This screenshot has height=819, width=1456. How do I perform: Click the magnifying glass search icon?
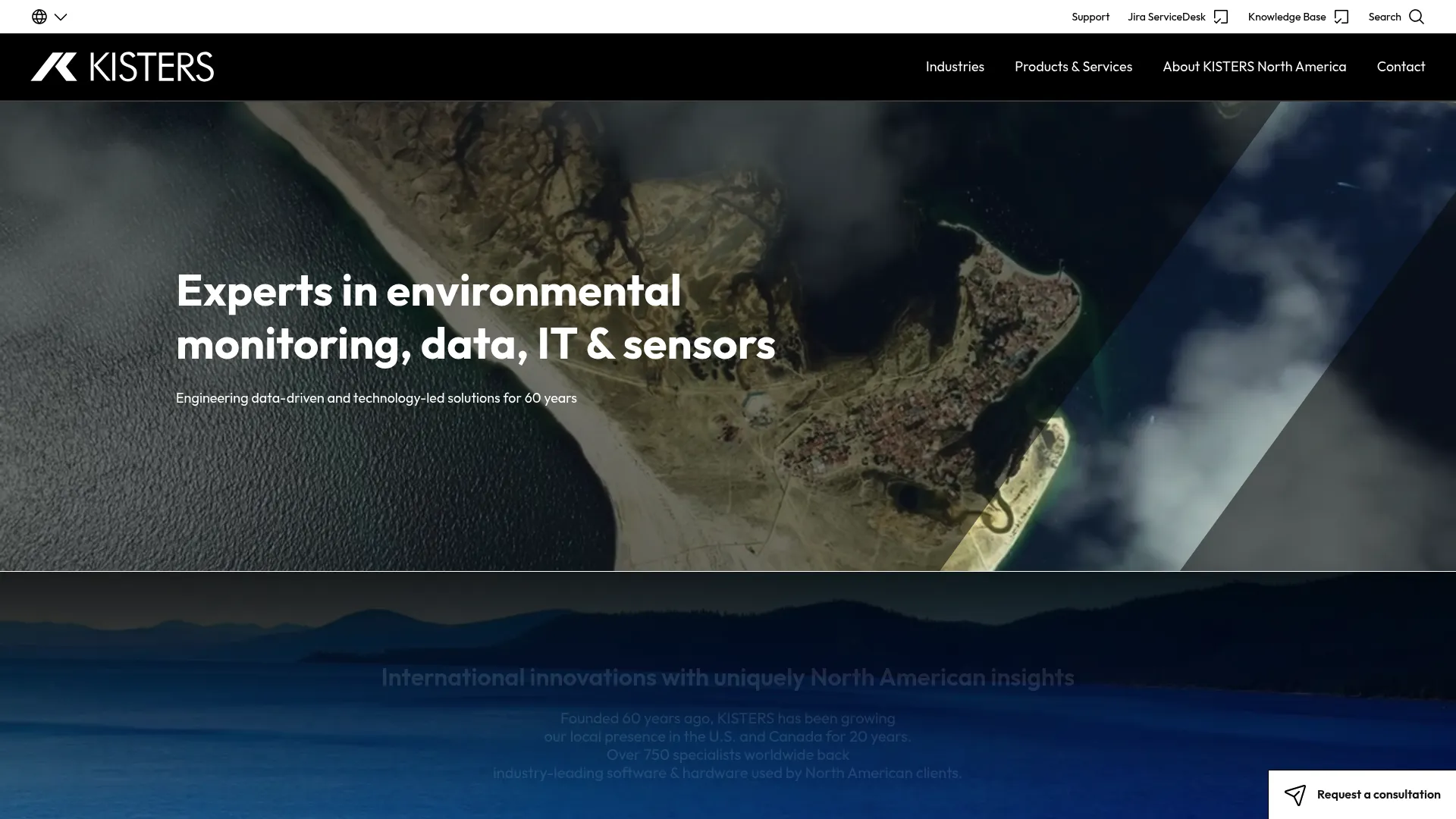pyautogui.click(x=1417, y=17)
